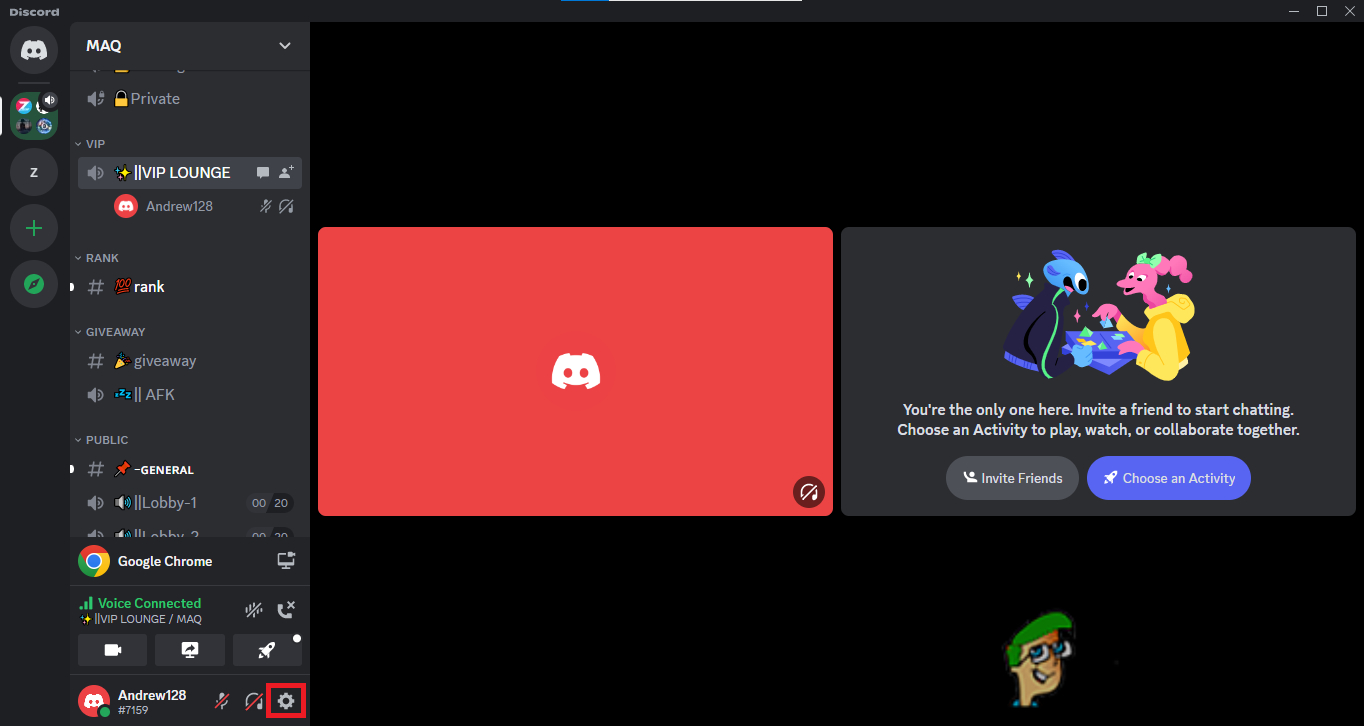Open the rank text channel
This screenshot has height=726, width=1364.
pyautogui.click(x=190, y=286)
